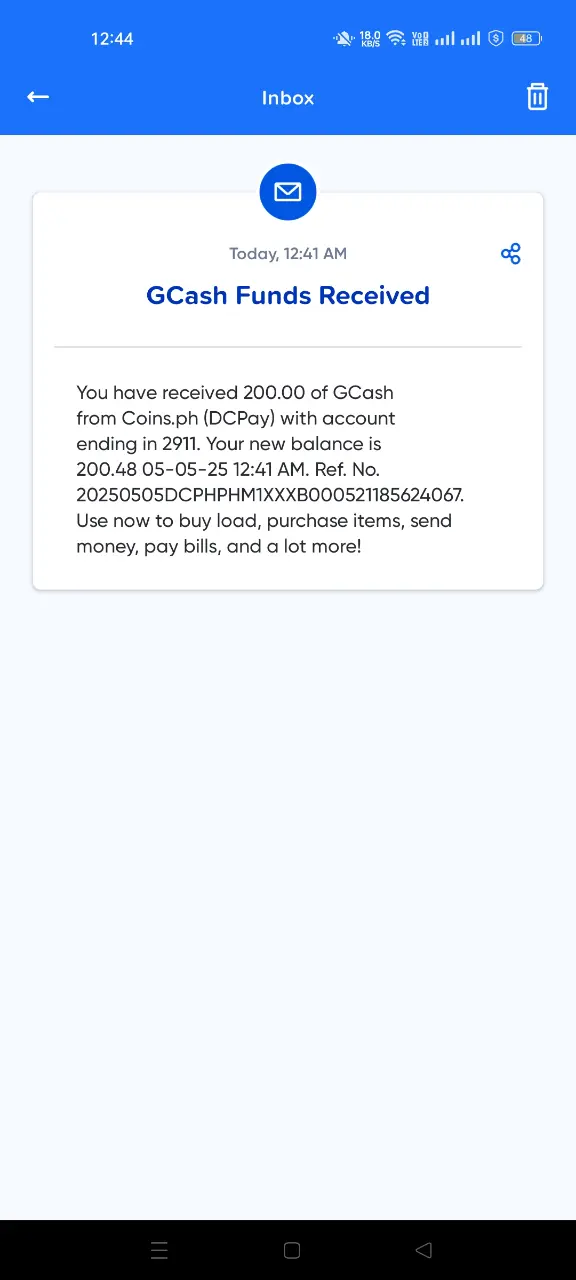Tap the dollar shield status icon

[496, 39]
